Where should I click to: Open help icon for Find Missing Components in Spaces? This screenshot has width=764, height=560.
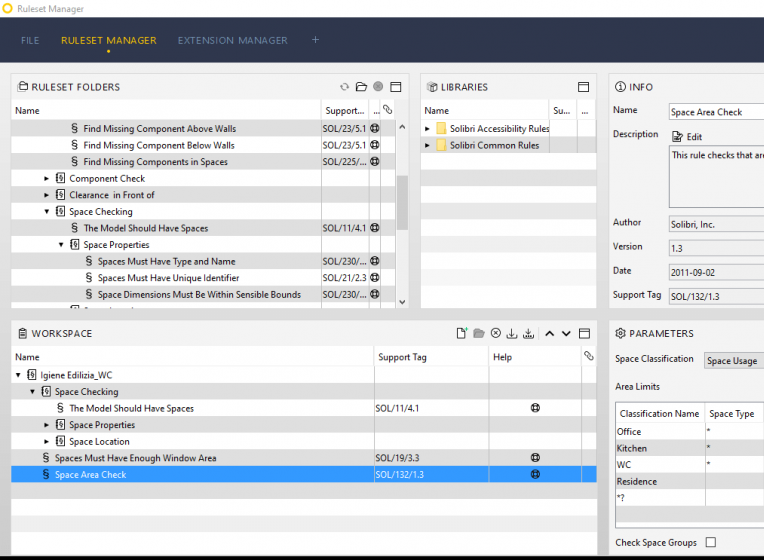375,161
